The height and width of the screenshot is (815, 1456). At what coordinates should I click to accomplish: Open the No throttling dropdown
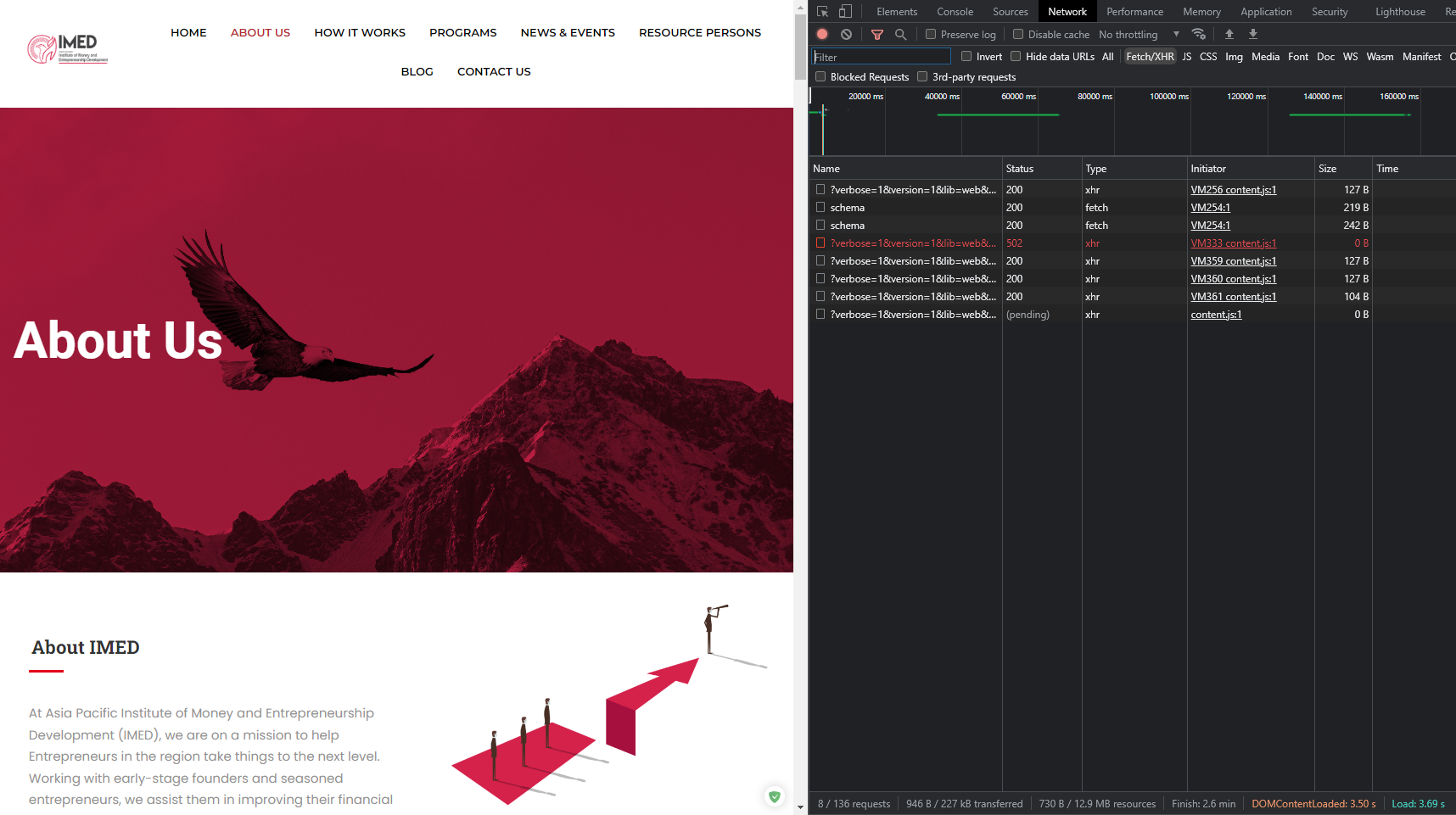coord(1139,35)
